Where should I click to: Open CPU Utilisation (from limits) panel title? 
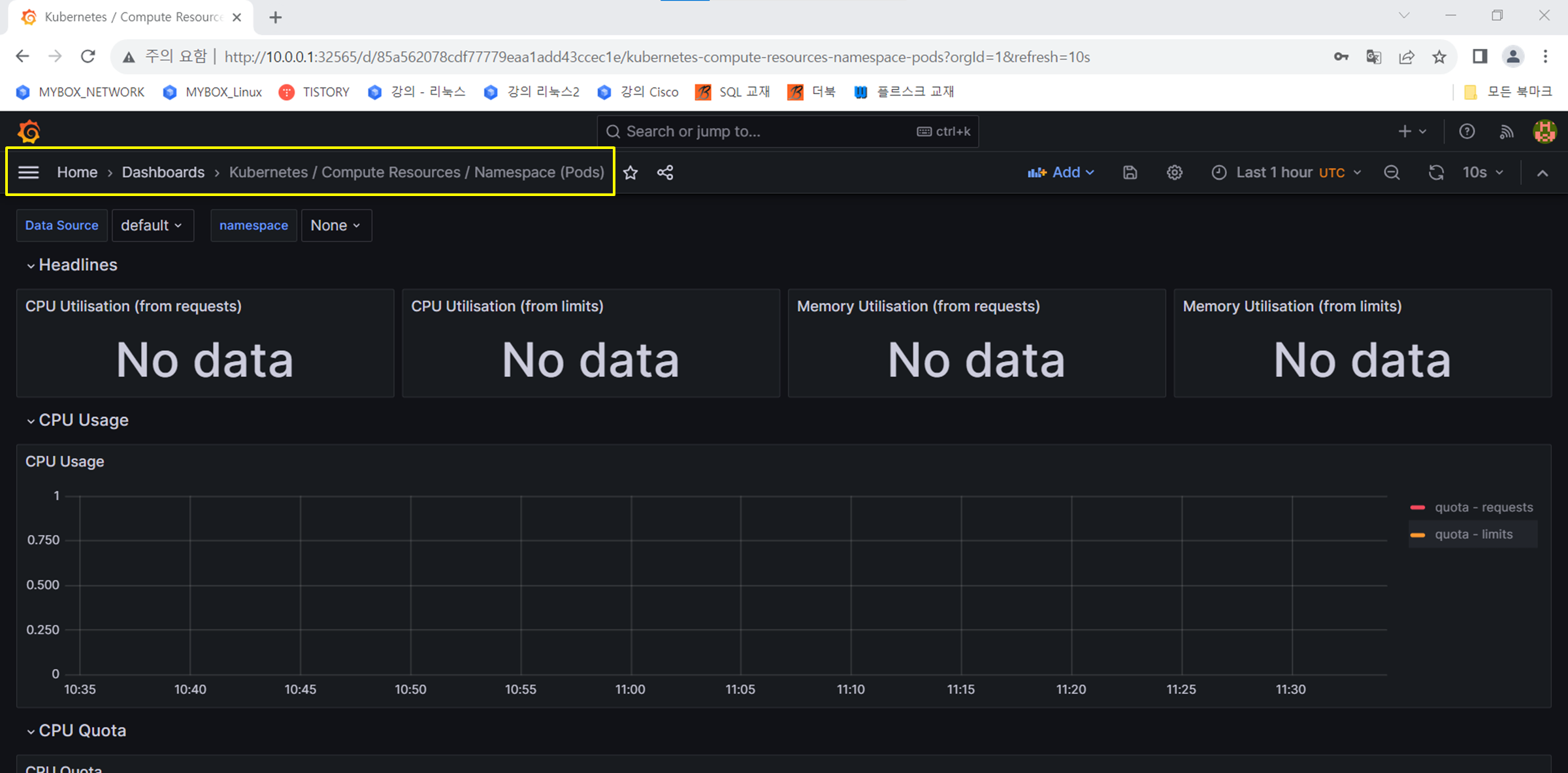(x=507, y=306)
